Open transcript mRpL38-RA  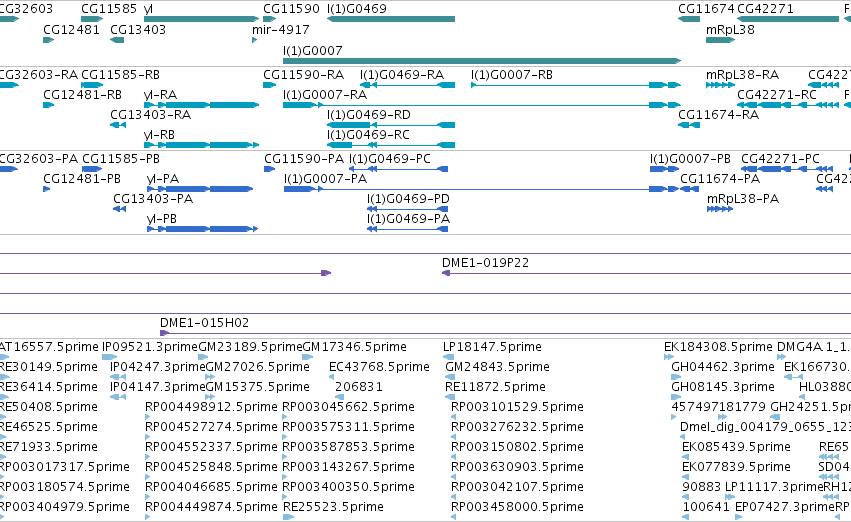720,85
